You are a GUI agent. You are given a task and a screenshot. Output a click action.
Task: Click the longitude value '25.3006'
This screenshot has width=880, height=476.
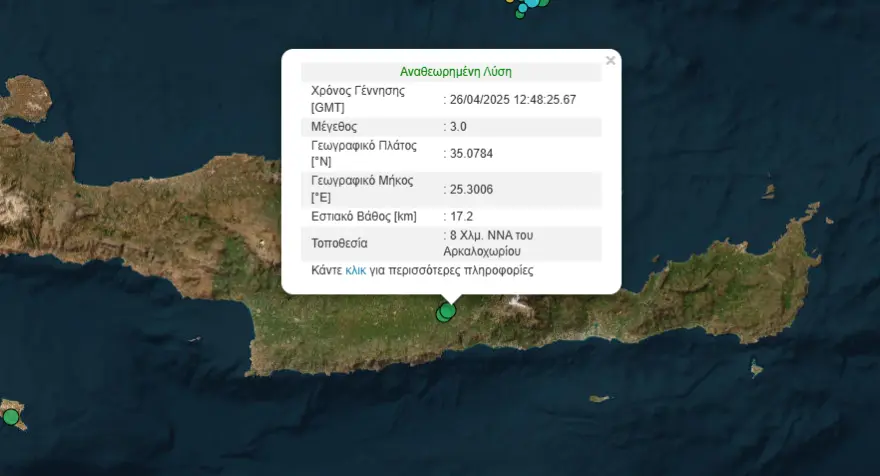click(x=471, y=190)
